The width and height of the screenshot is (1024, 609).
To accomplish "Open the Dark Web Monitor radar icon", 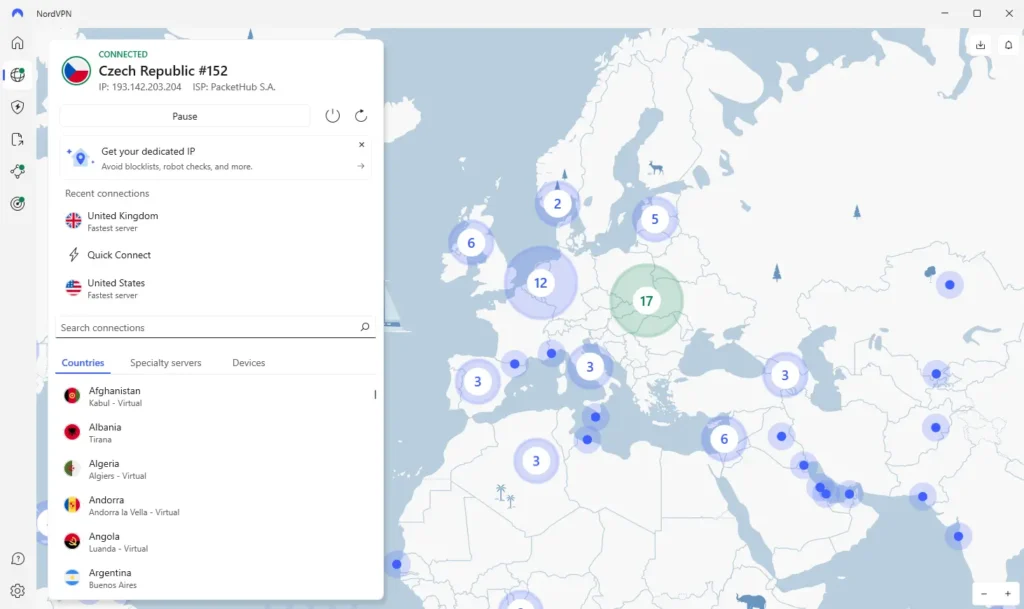I will (x=17, y=204).
